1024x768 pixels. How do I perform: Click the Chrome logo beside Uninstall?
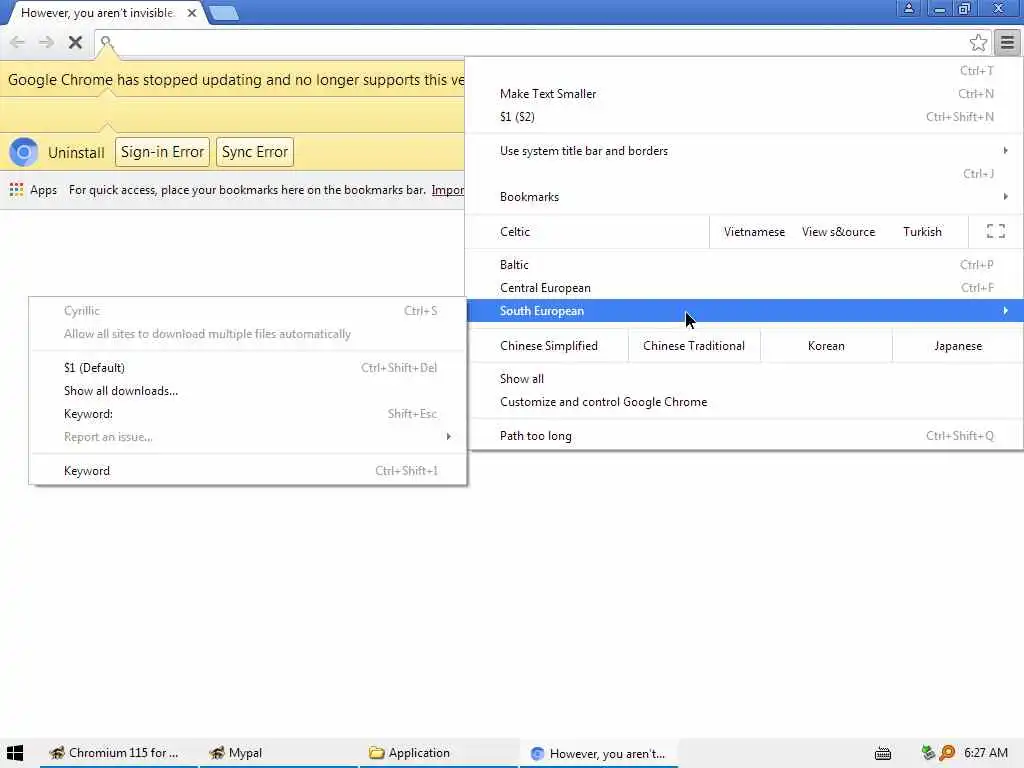[x=24, y=152]
